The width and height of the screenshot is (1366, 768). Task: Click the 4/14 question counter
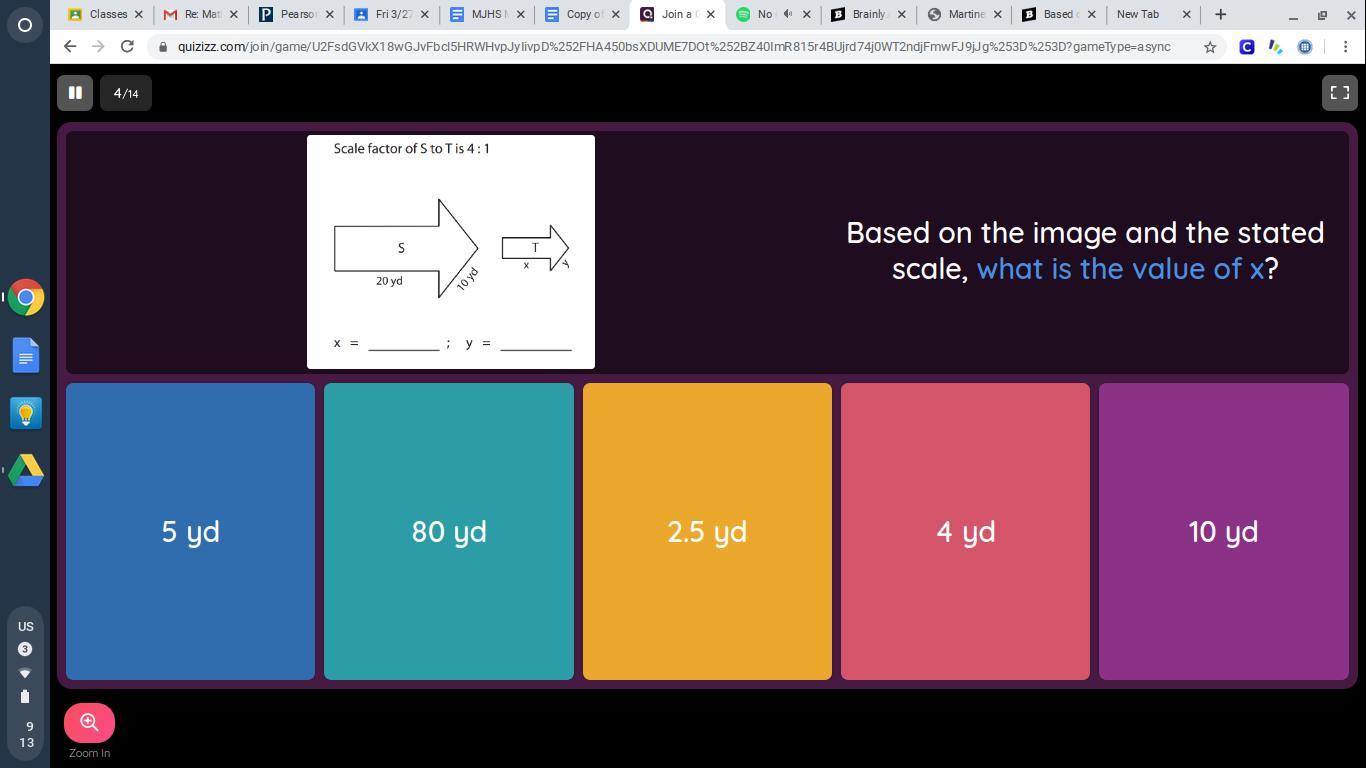click(126, 93)
